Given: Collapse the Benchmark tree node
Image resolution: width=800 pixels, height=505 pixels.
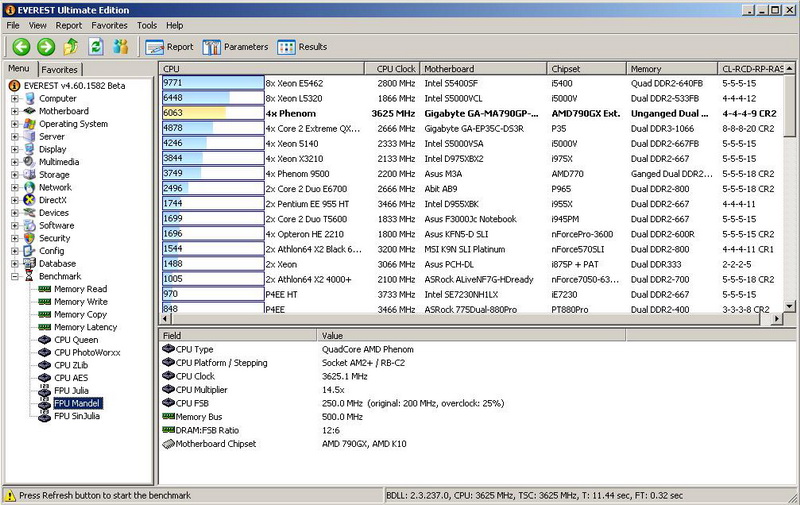Looking at the screenshot, I should pyautogui.click(x=15, y=276).
